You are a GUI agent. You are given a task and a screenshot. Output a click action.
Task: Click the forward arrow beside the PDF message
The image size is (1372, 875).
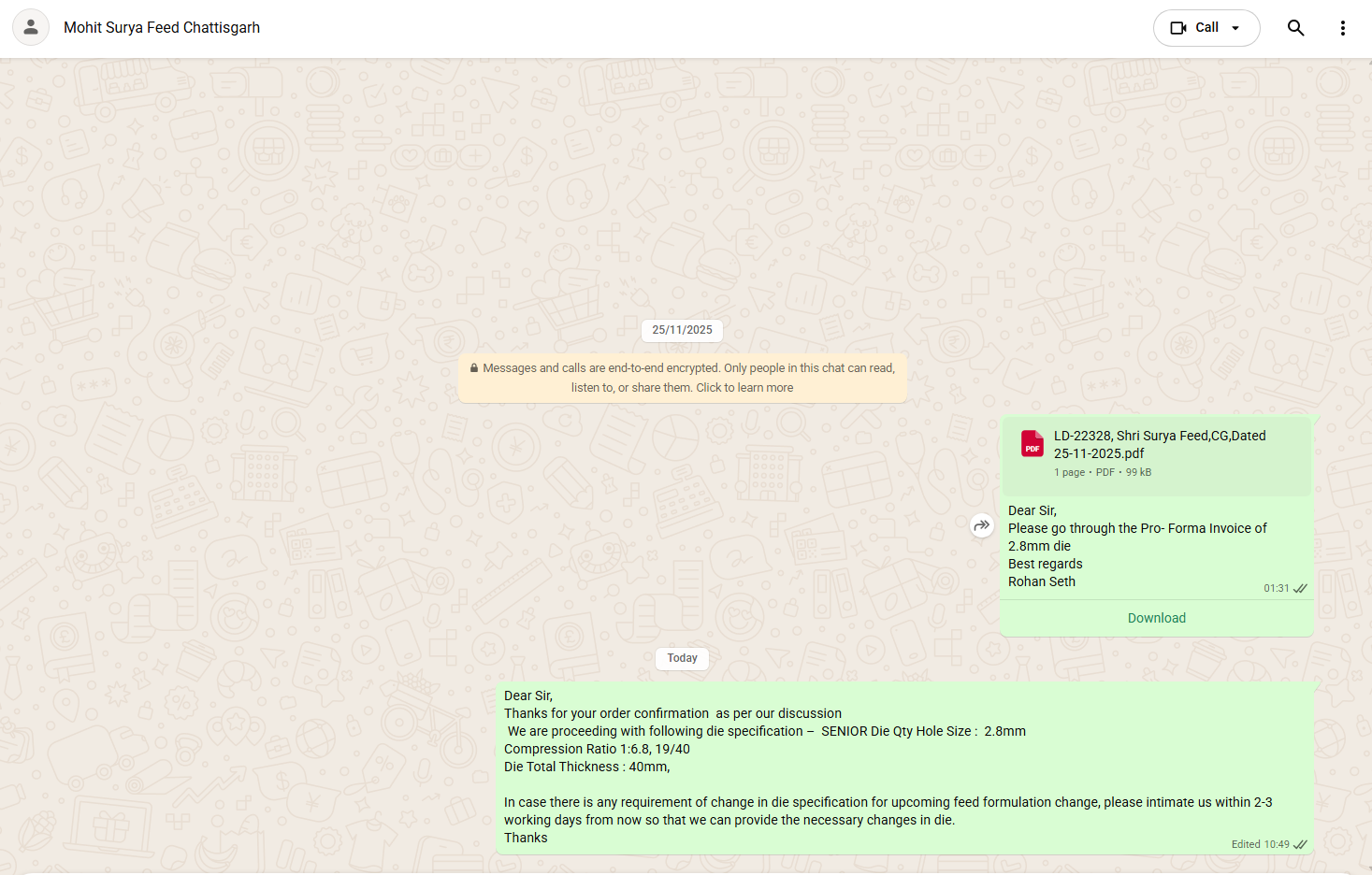(x=981, y=525)
